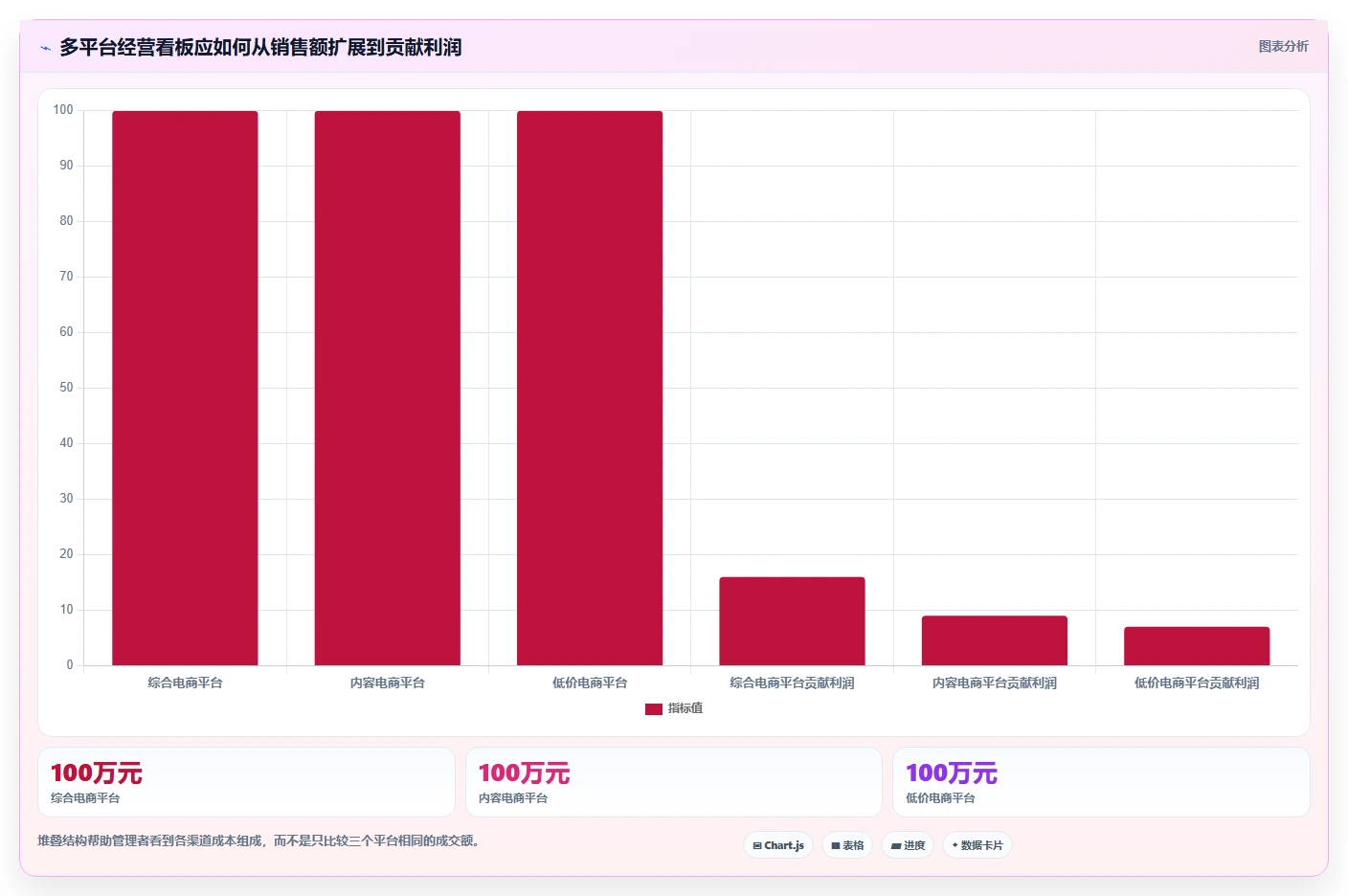Viewport: 1348px width, 896px height.
Task: Select the 数据卡片 tag chip
Action: tap(977, 845)
